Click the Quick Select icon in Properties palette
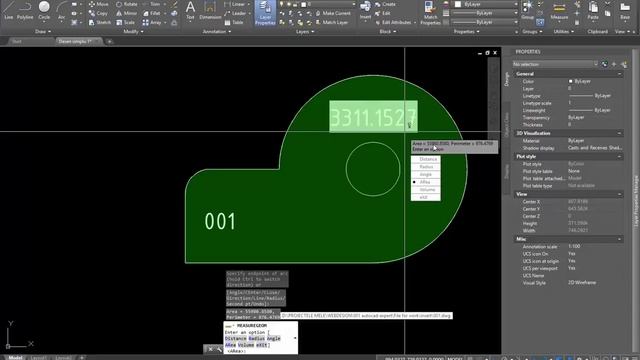Image resolution: width=640 pixels, height=360 pixels. click(624, 64)
